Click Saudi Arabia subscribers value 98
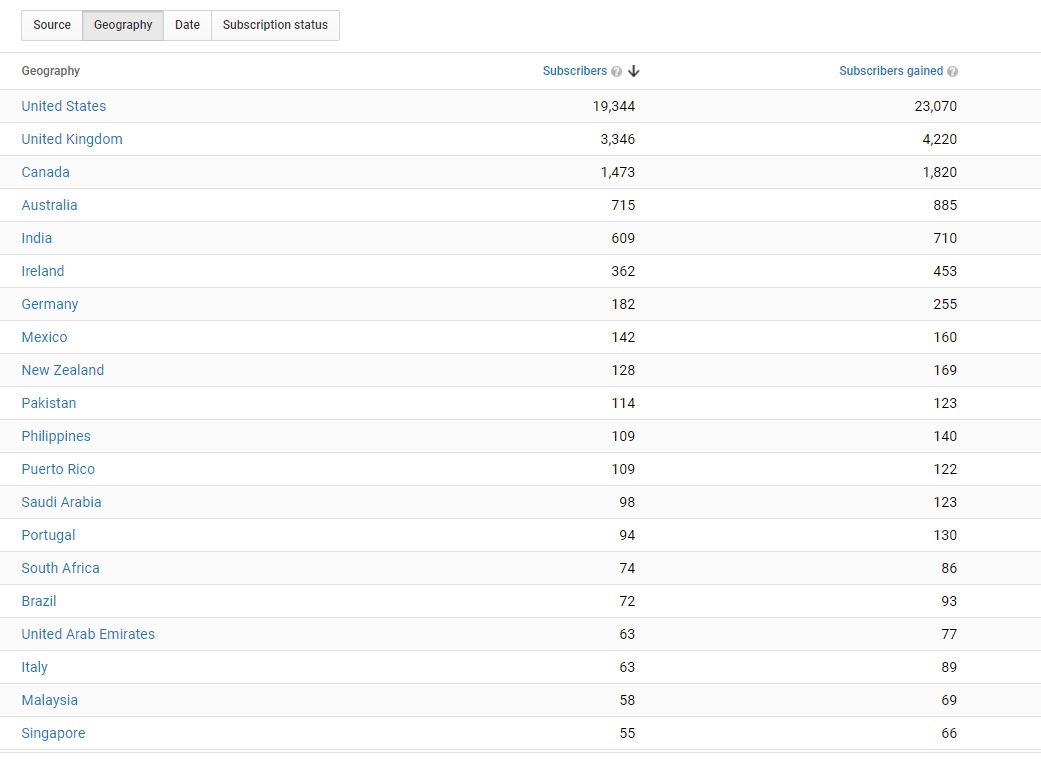 click(x=627, y=502)
